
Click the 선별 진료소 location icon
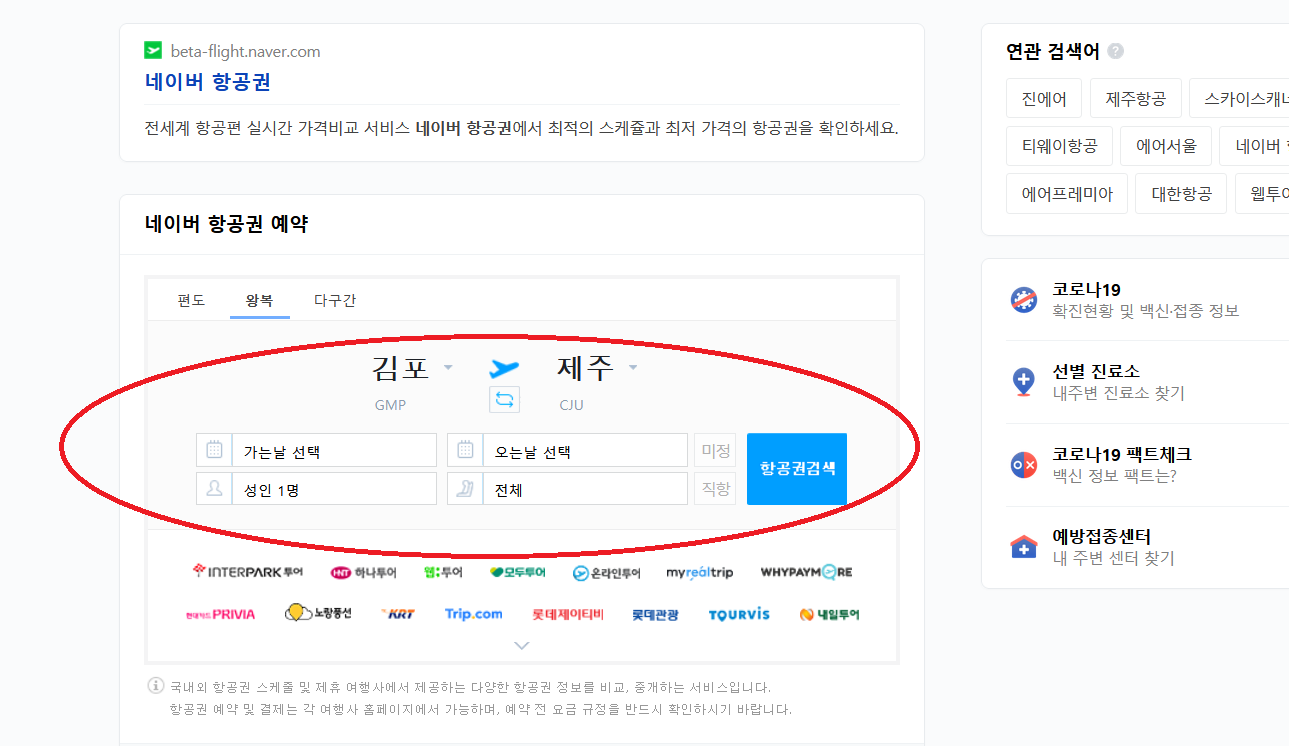(1024, 382)
